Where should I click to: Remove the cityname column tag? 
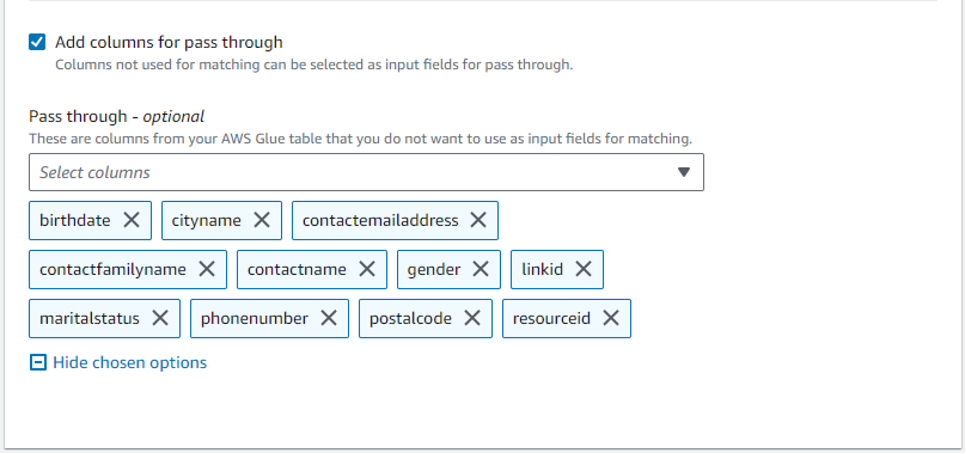262,220
